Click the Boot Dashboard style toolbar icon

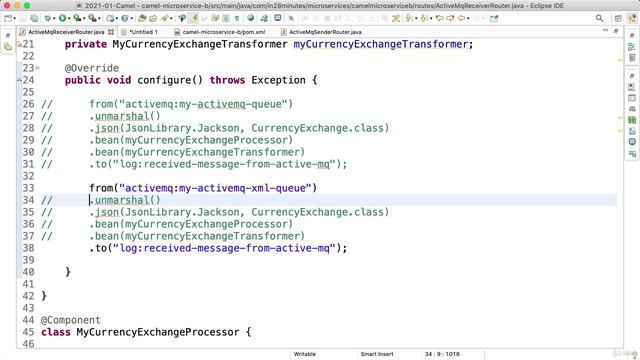tap(264, 18)
